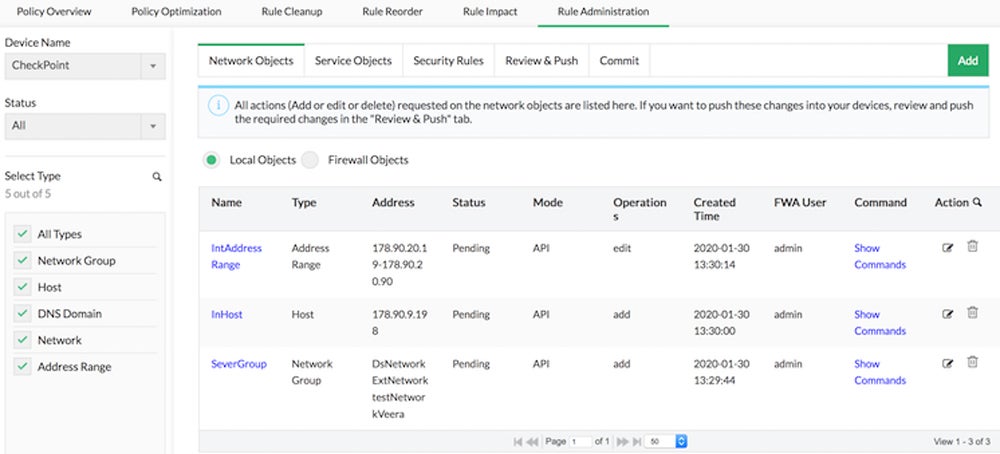Click edit icon for InHost row
Screen dimensions: 1000x454
click(x=948, y=314)
